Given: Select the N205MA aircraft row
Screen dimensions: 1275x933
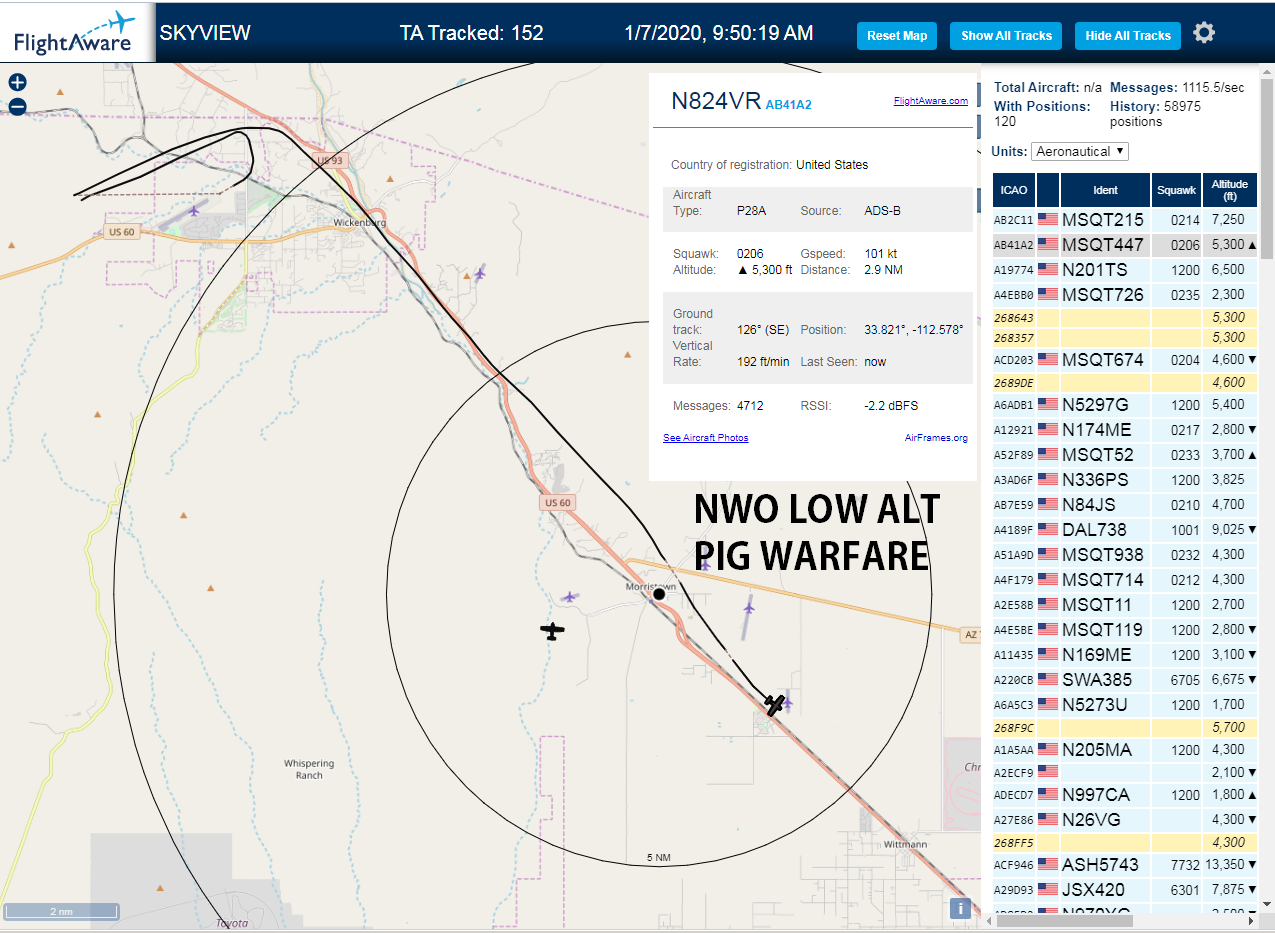Looking at the screenshot, I should click(x=1125, y=749).
